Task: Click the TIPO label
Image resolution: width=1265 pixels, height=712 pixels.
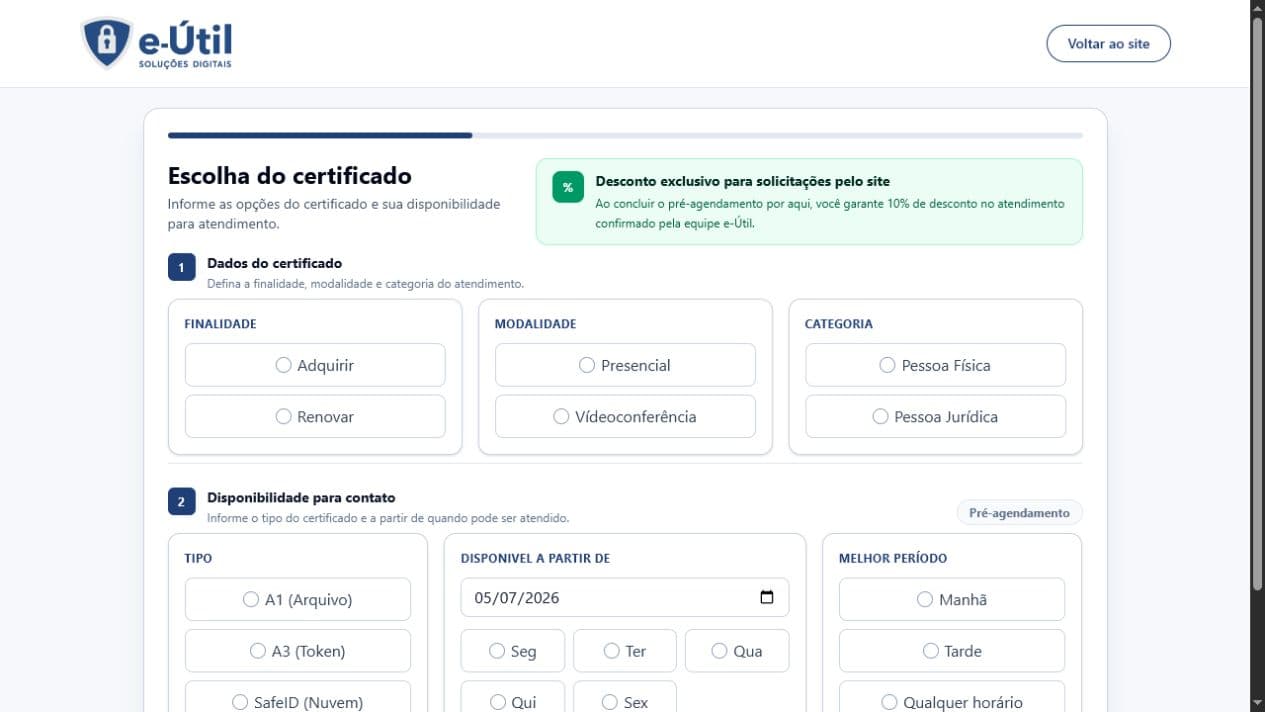Action: [x=198, y=558]
